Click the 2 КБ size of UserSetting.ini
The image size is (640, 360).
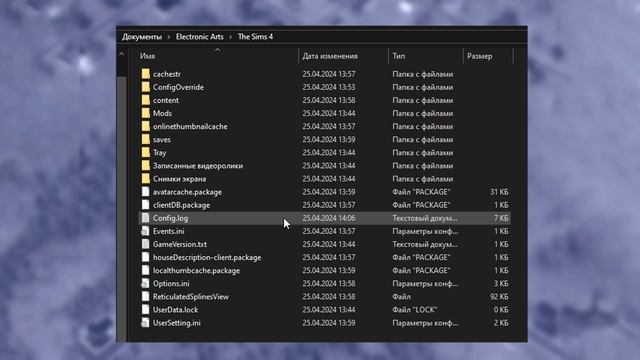[501, 322]
